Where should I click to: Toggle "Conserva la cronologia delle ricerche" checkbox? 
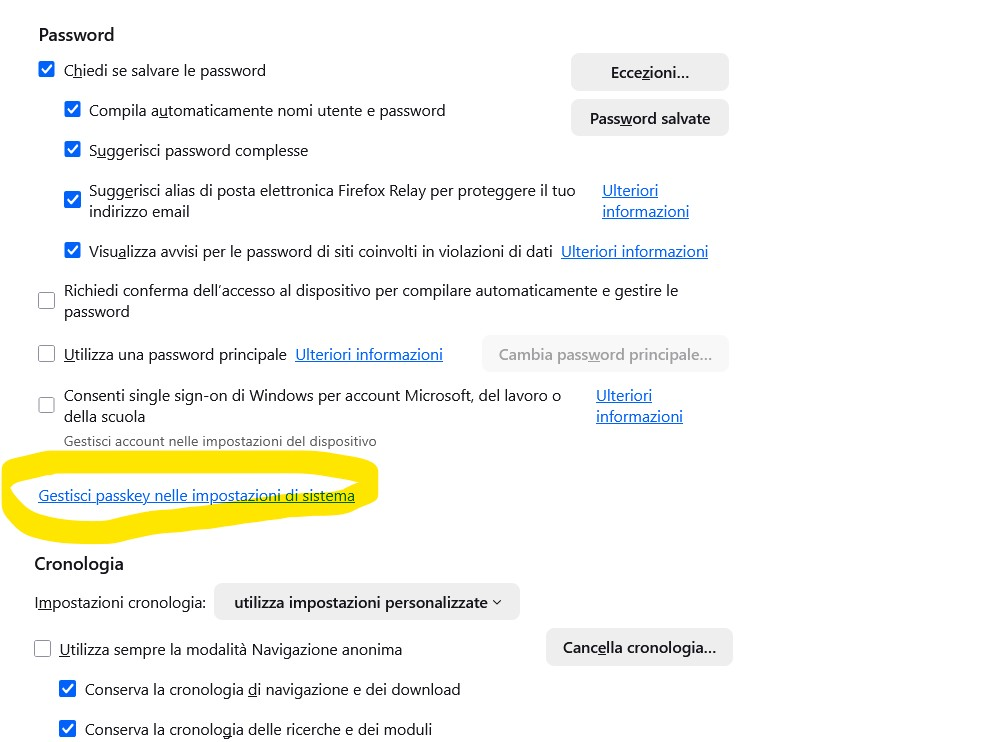pos(68,729)
